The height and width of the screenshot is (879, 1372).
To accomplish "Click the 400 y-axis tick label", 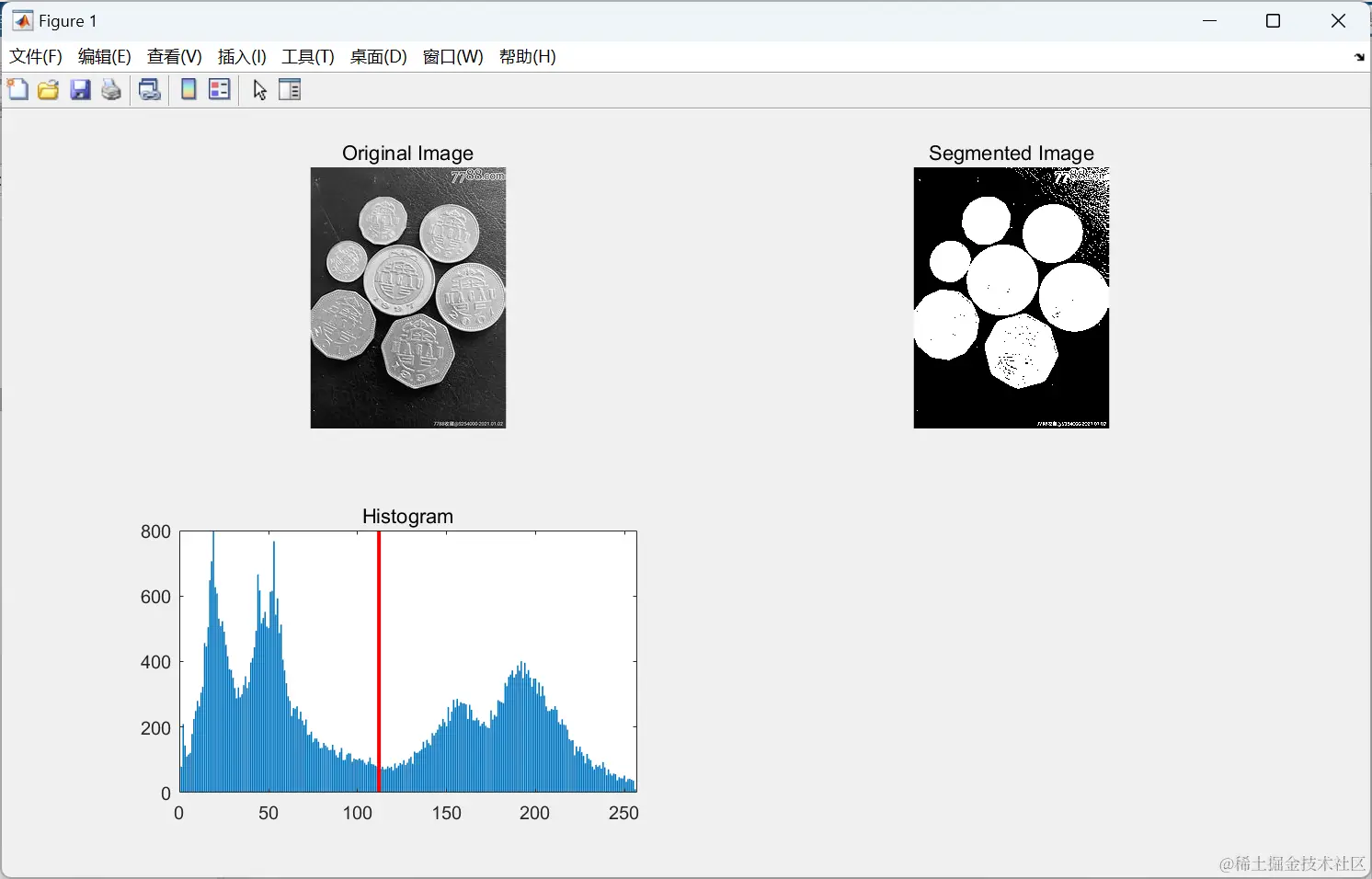I will [155, 662].
